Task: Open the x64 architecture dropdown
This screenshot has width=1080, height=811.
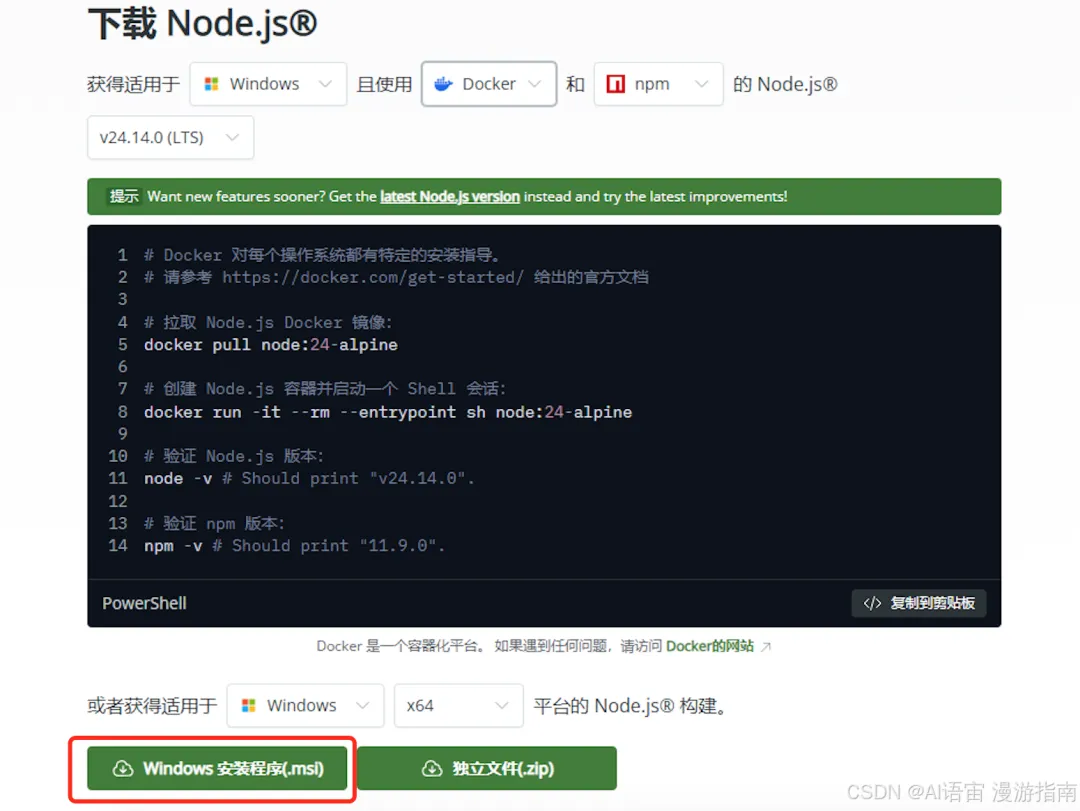Action: pos(458,706)
